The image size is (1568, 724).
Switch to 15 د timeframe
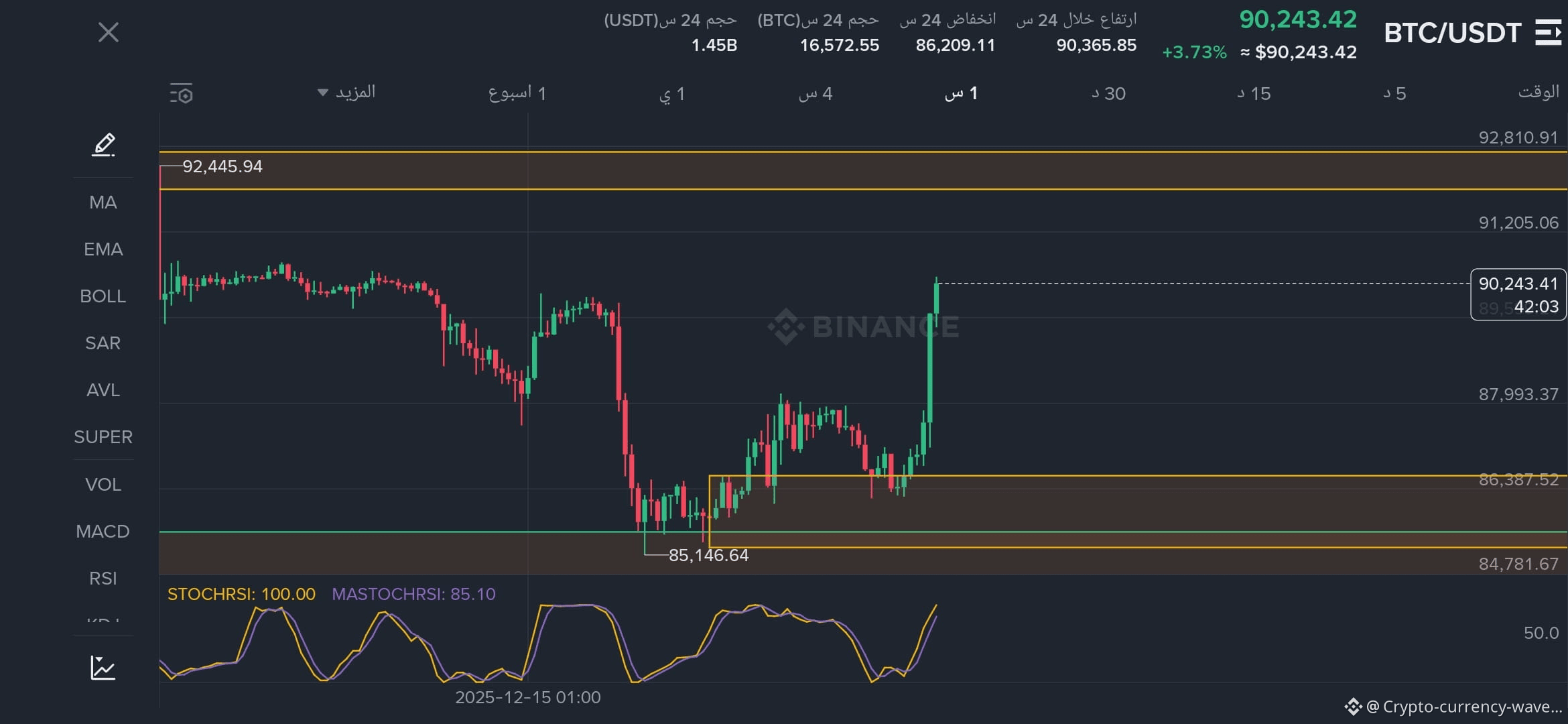pyautogui.click(x=1254, y=94)
